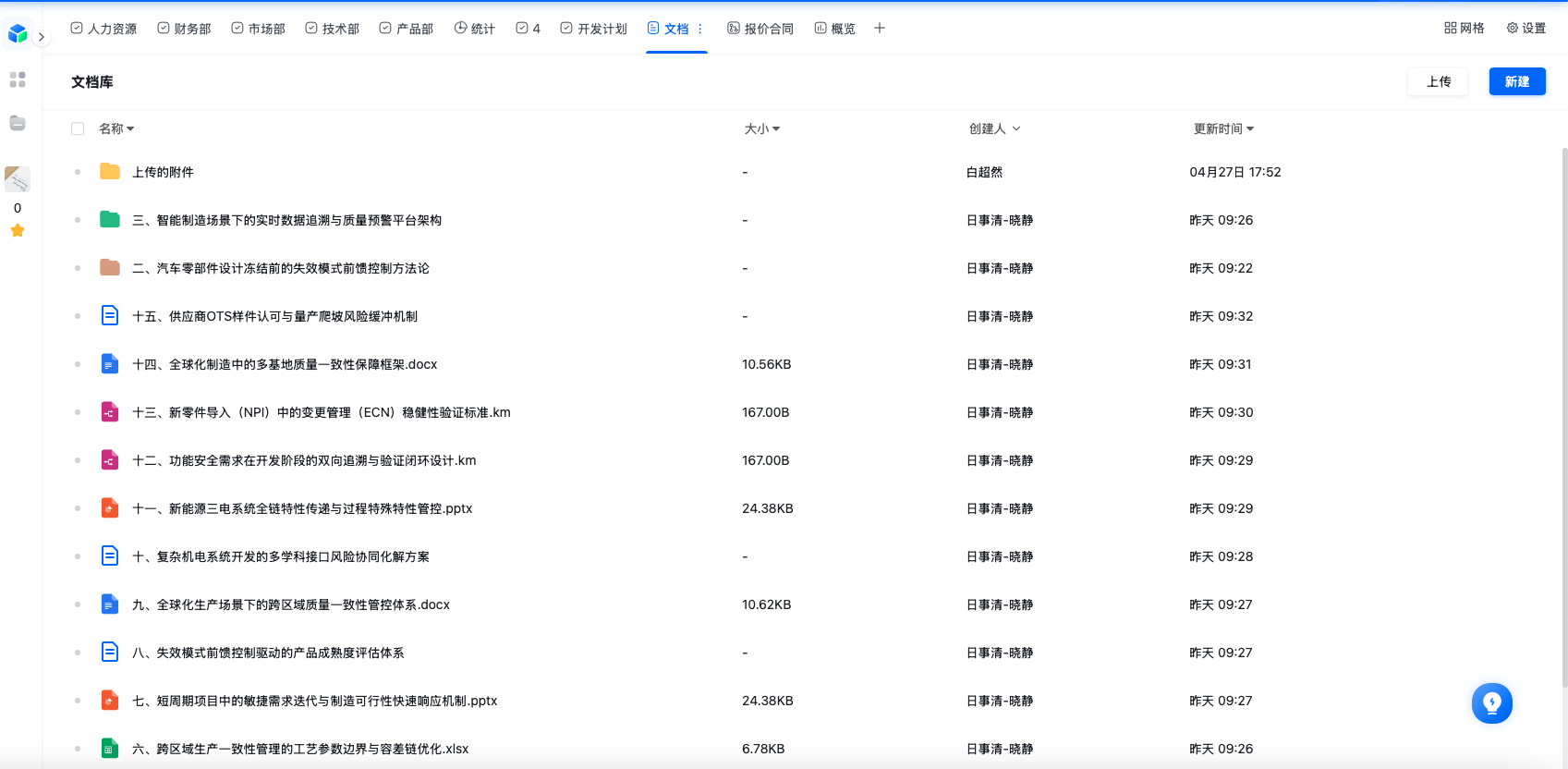The height and width of the screenshot is (769, 1568).
Task: Open the 创建人 filter dropdown
Action: [994, 128]
